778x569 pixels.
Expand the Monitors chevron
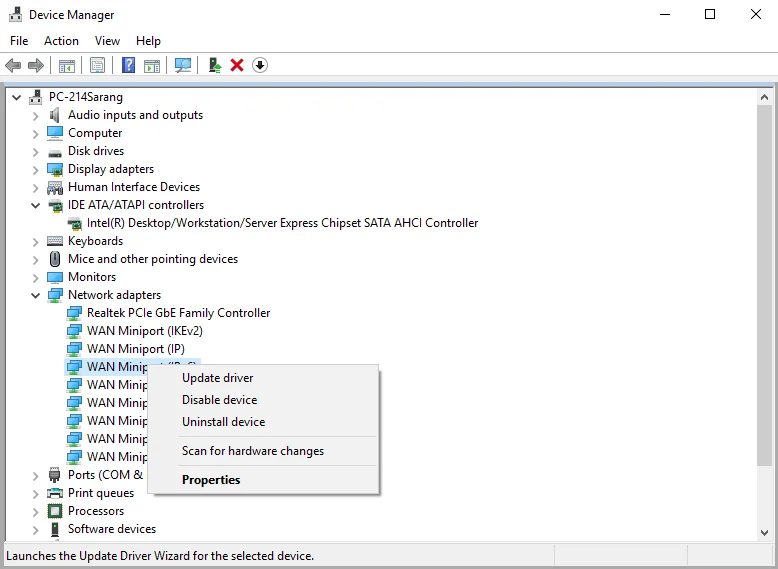click(35, 277)
